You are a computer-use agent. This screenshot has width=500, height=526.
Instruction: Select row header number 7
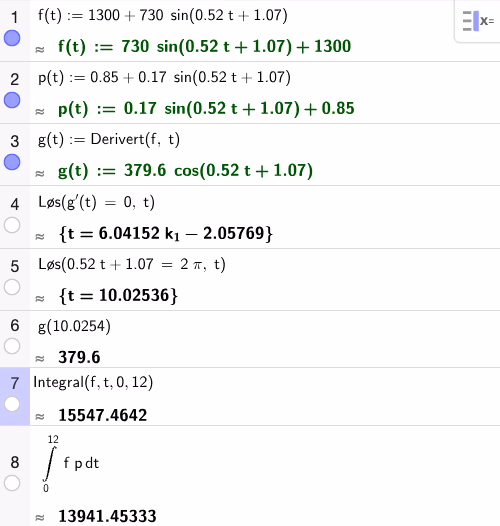click(14, 383)
